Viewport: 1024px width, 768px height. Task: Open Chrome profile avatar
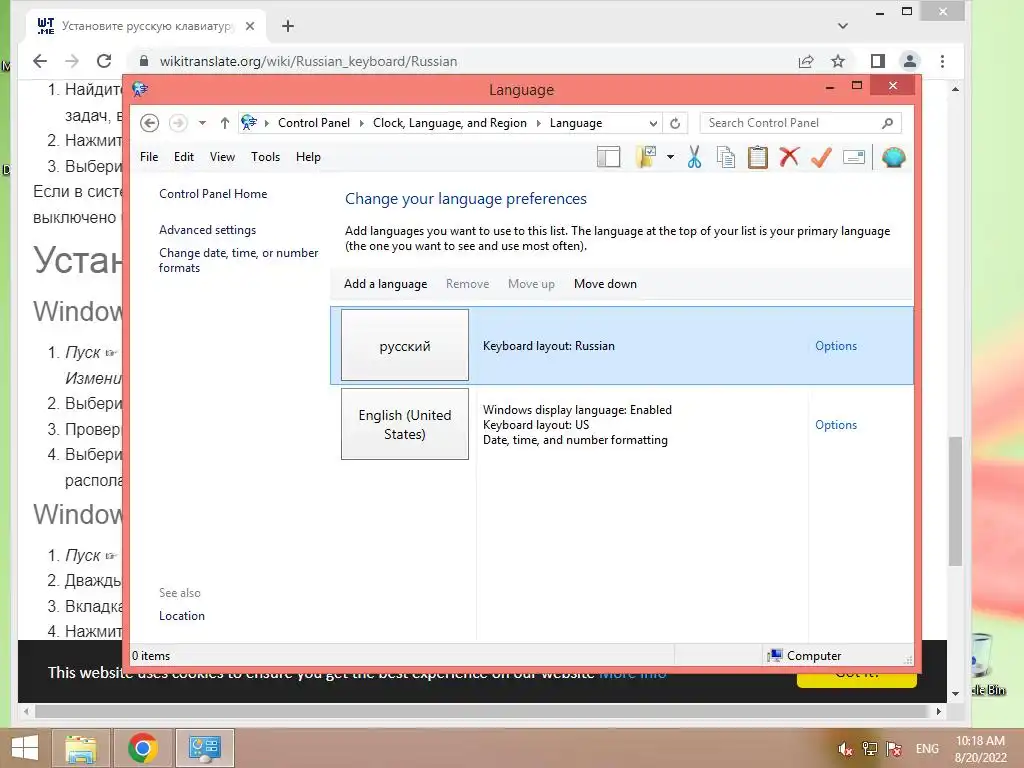point(910,61)
